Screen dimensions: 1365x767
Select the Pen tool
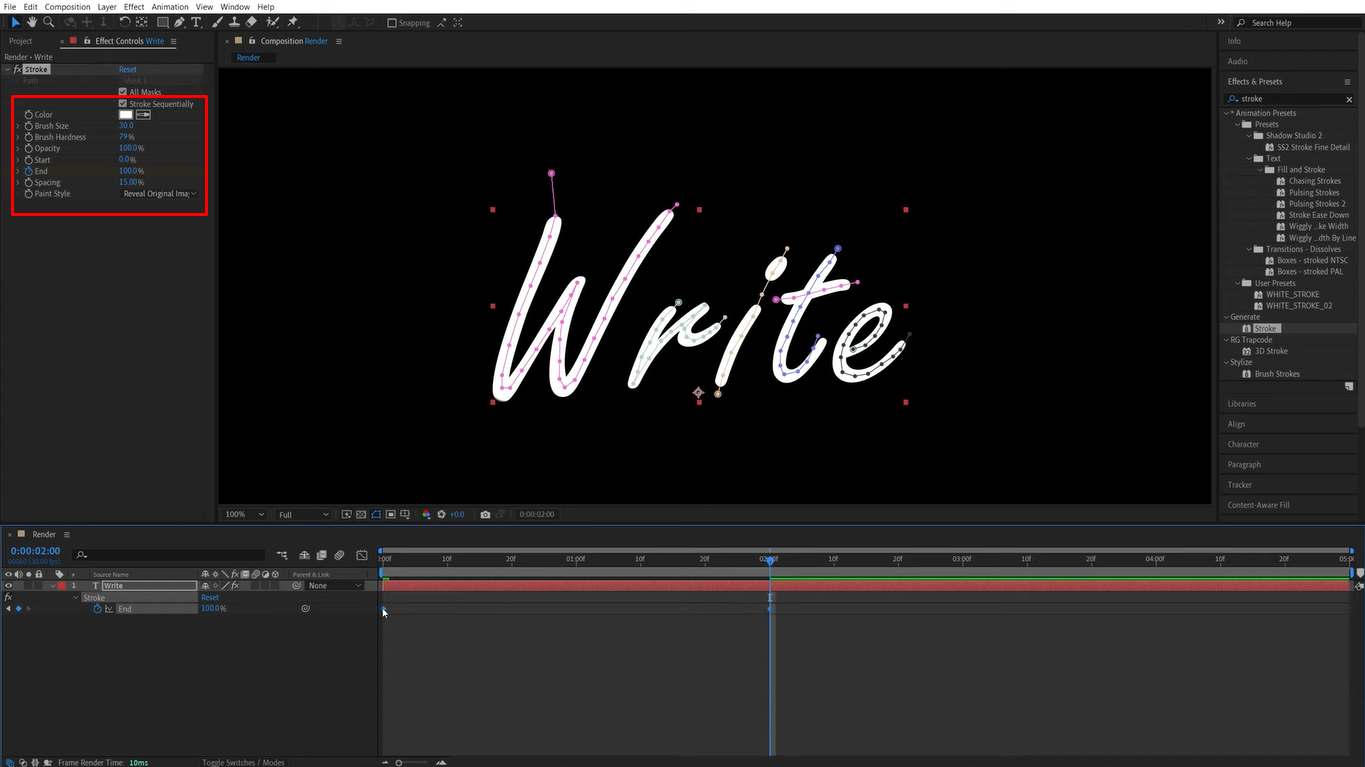(179, 22)
